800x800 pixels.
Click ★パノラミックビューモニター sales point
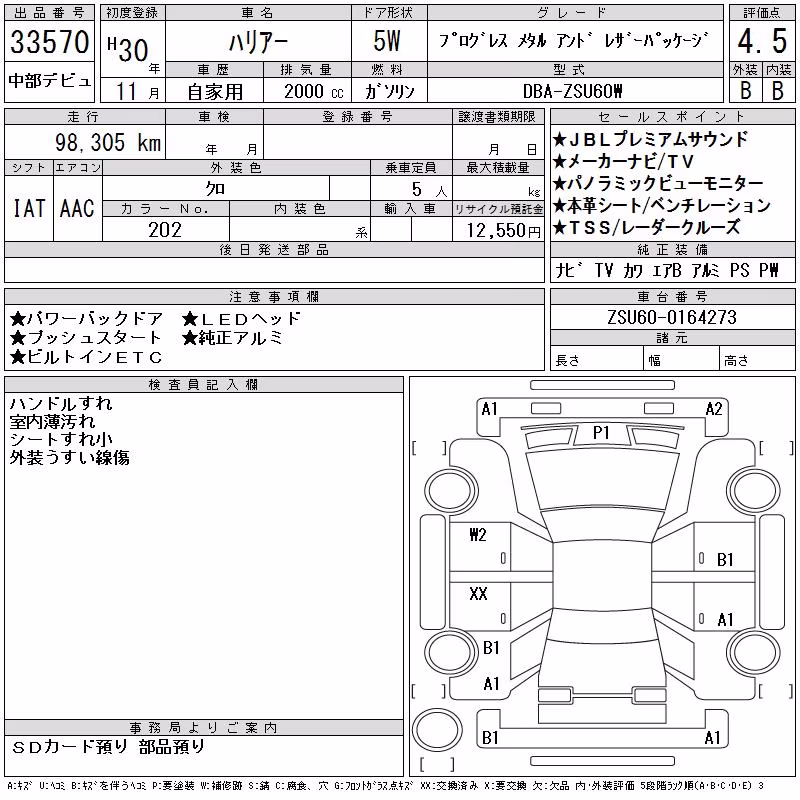coord(658,183)
